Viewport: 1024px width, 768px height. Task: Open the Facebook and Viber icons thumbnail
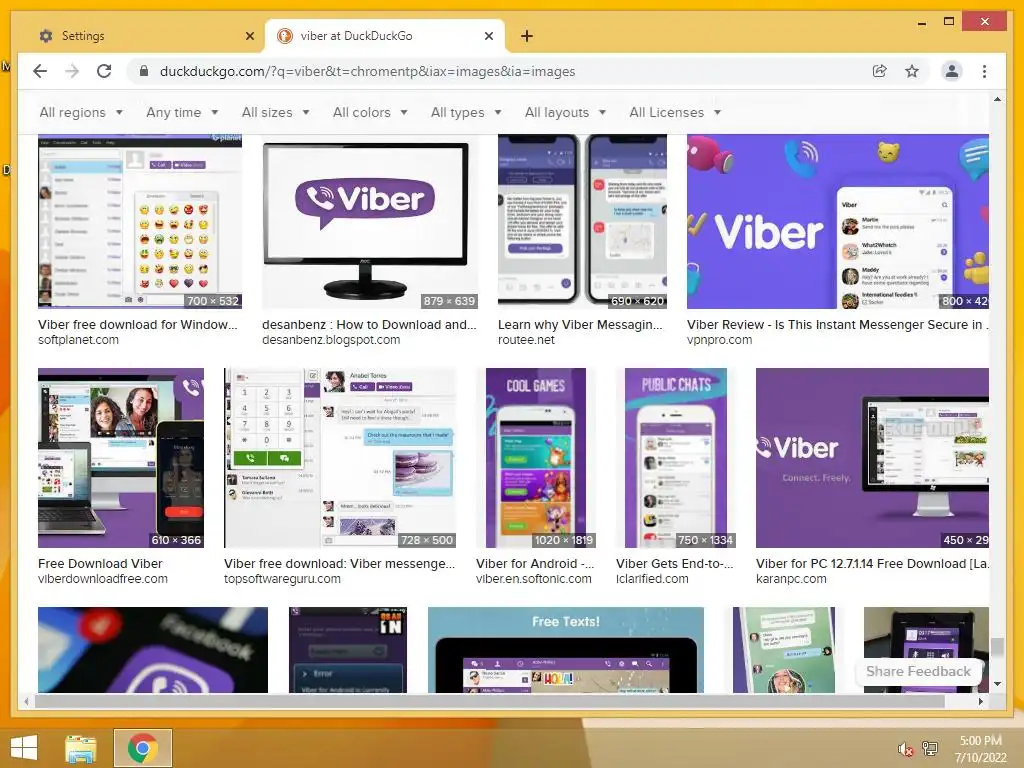[x=153, y=650]
